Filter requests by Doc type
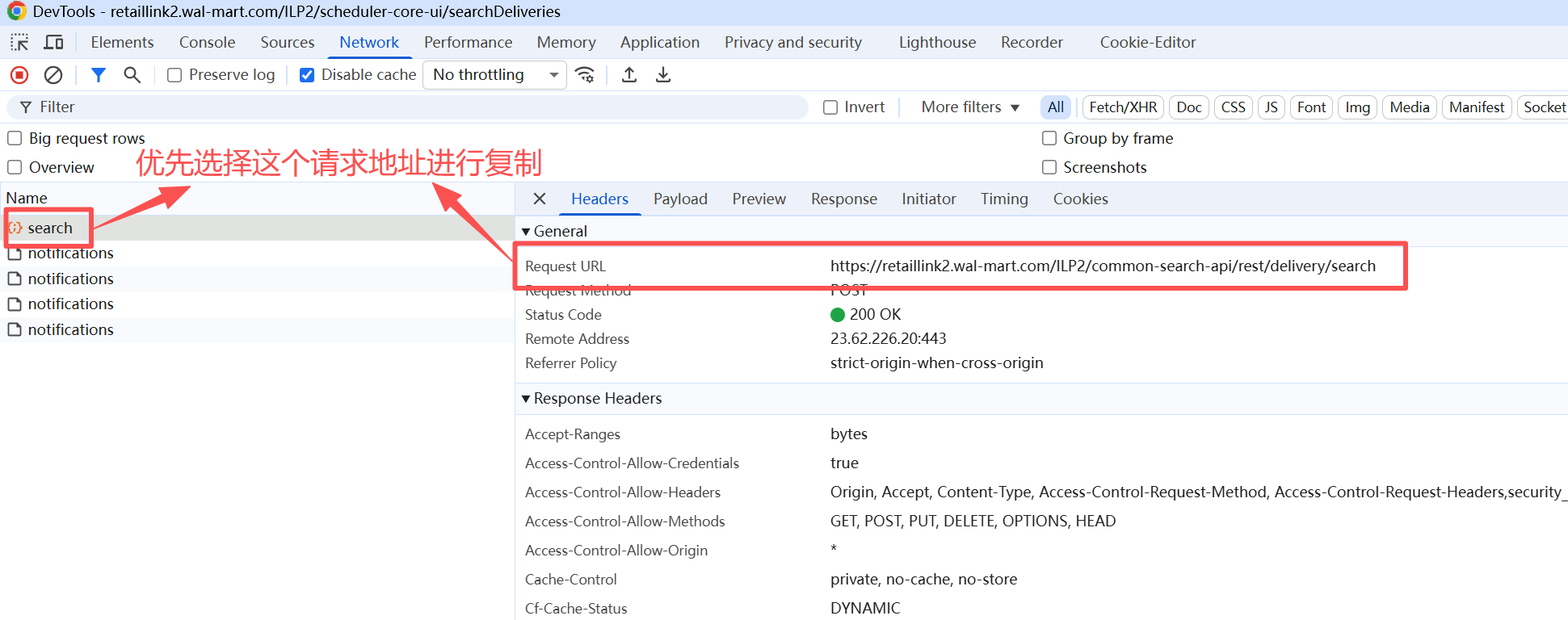1568x620 pixels. click(x=1189, y=107)
